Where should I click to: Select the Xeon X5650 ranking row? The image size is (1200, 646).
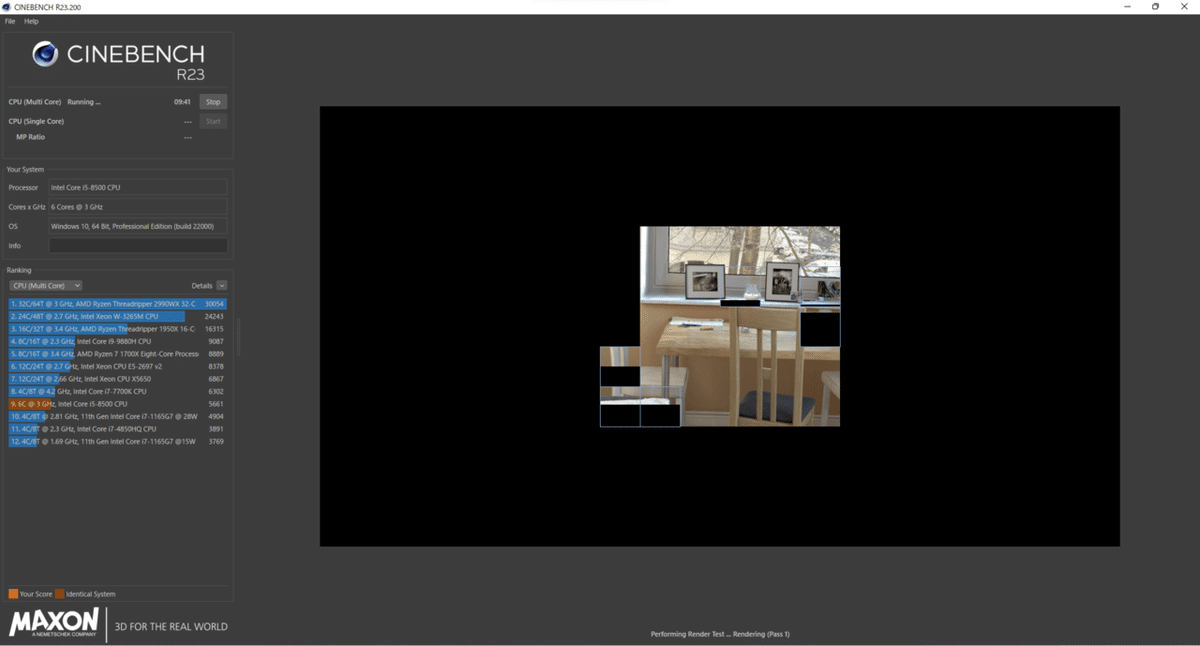(118, 379)
